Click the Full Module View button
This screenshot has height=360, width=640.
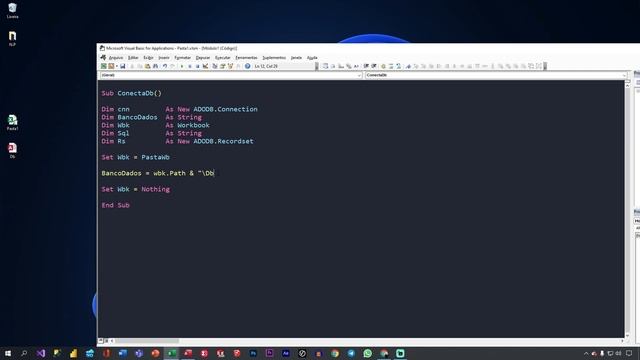[x=107, y=340]
